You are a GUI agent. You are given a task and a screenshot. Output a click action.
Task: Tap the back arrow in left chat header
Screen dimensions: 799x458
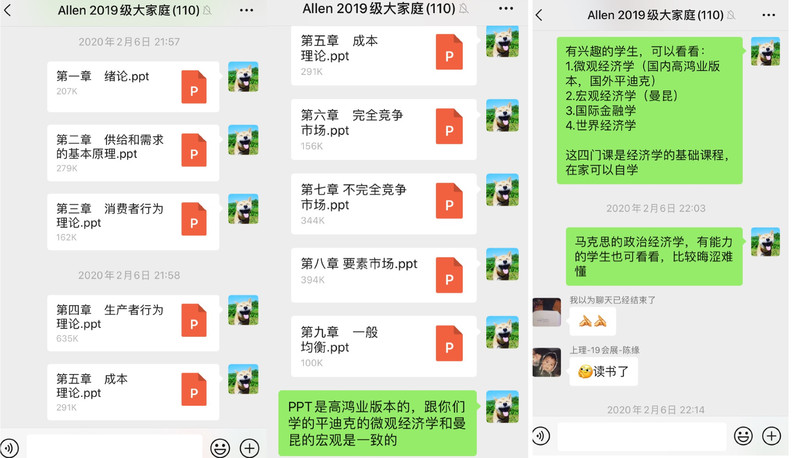(7, 10)
